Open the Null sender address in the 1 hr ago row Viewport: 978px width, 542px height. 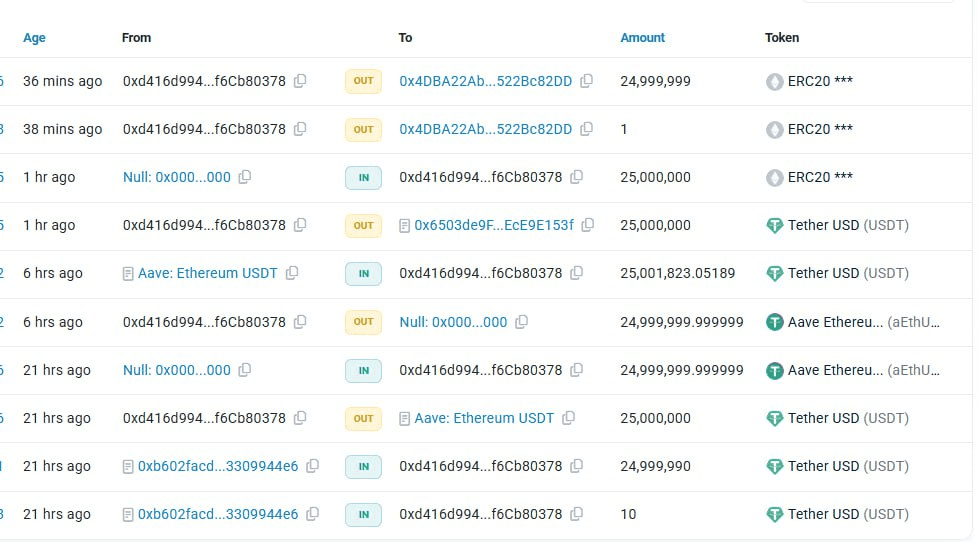176,177
